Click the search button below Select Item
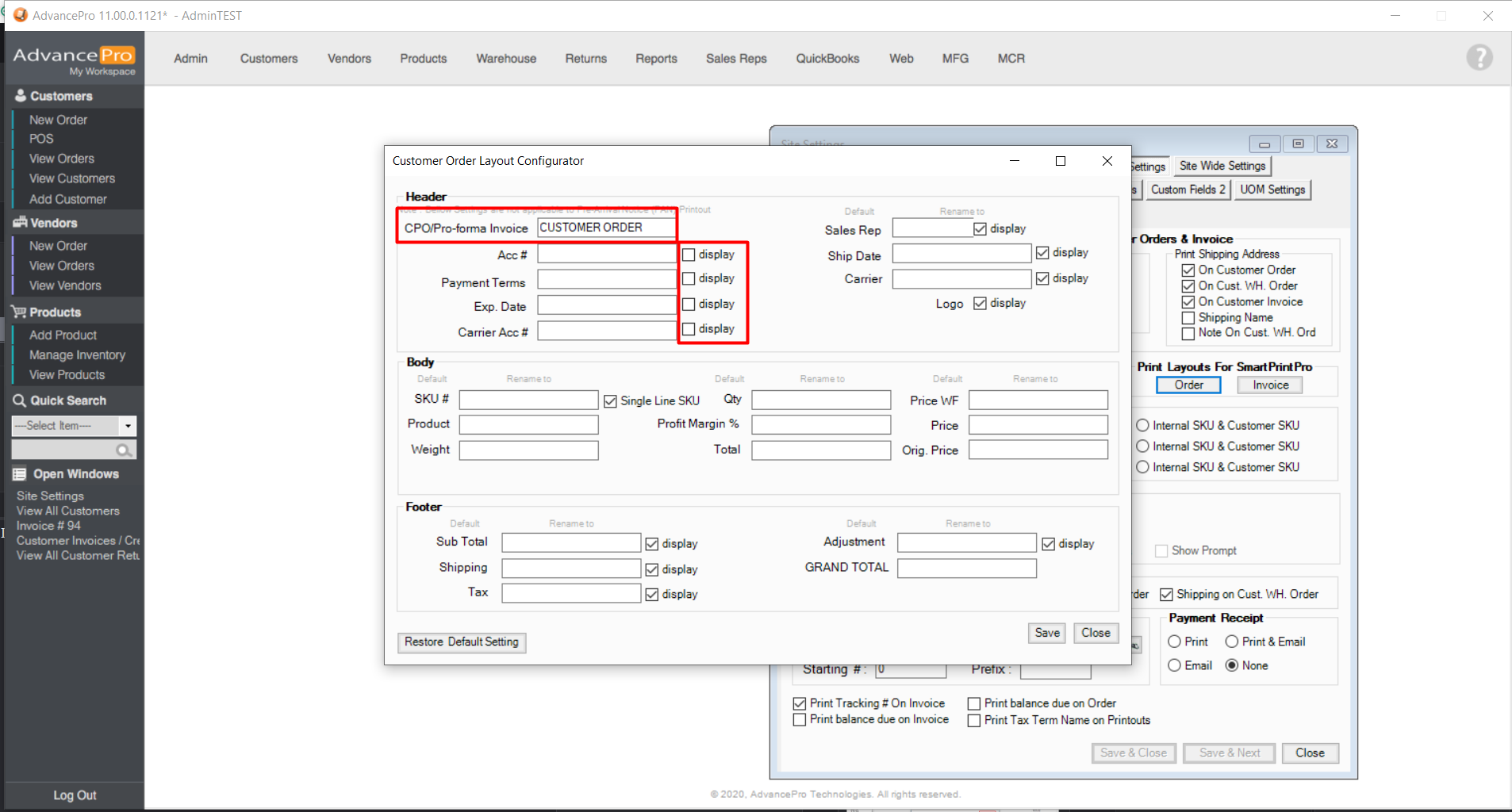The height and width of the screenshot is (812, 1512). (x=124, y=450)
